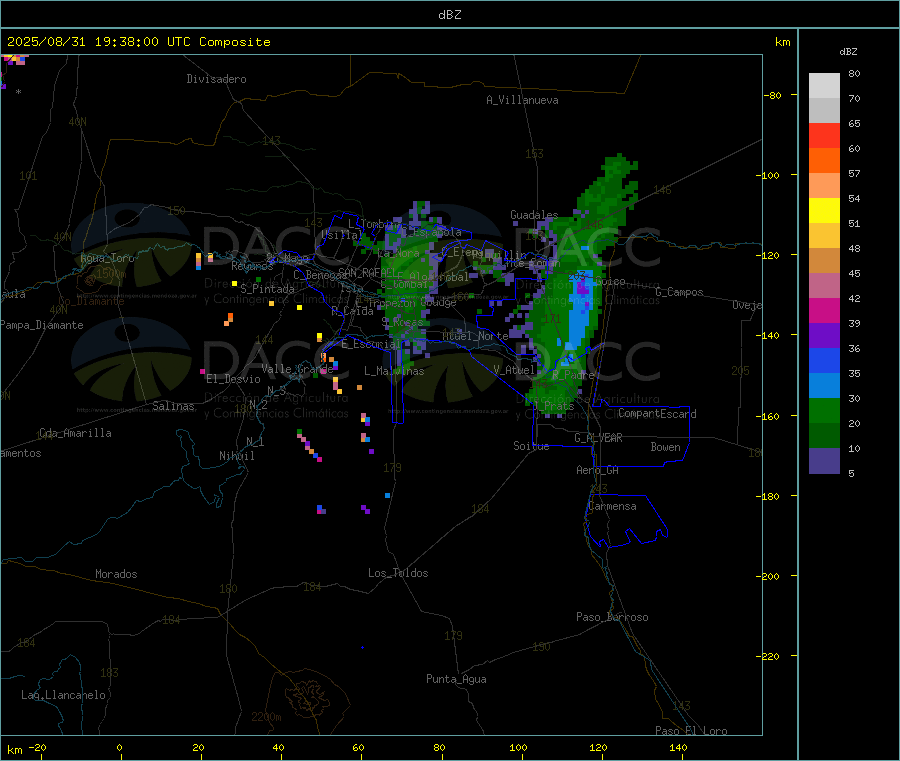
Task: Click the -80 km vertical axis tick
Action: (773, 95)
